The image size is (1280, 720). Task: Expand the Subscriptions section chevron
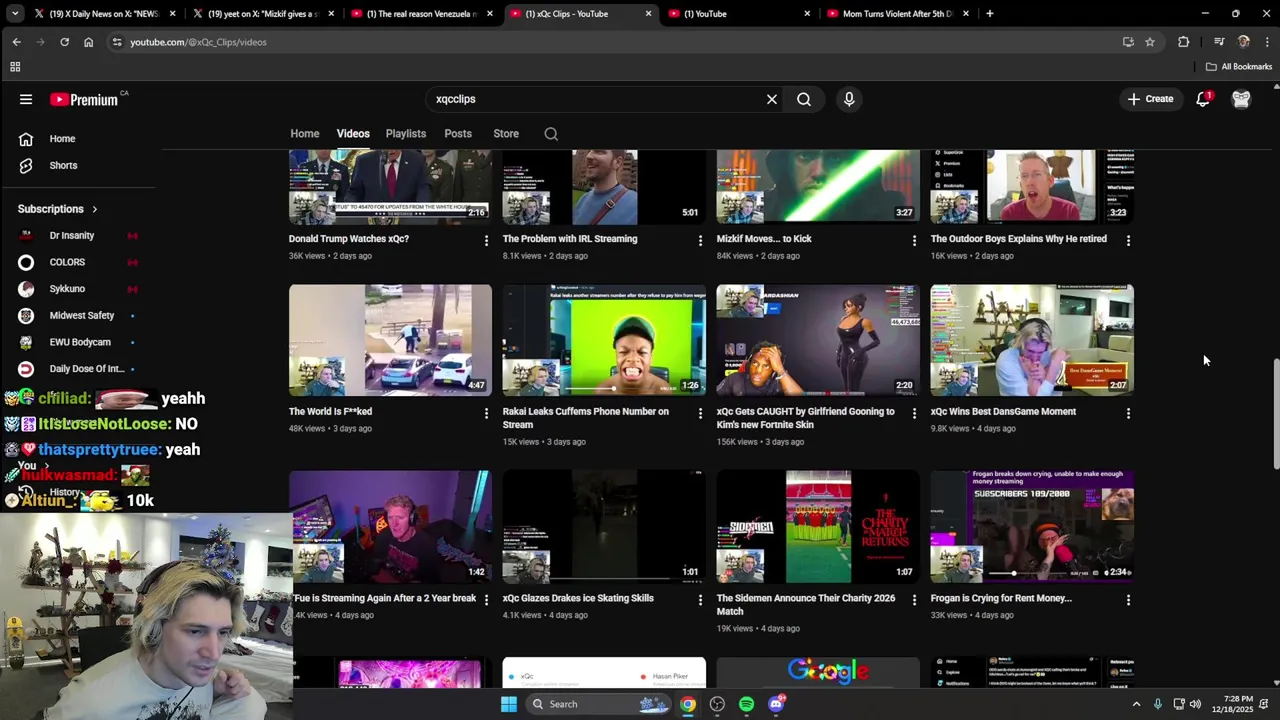pos(95,209)
